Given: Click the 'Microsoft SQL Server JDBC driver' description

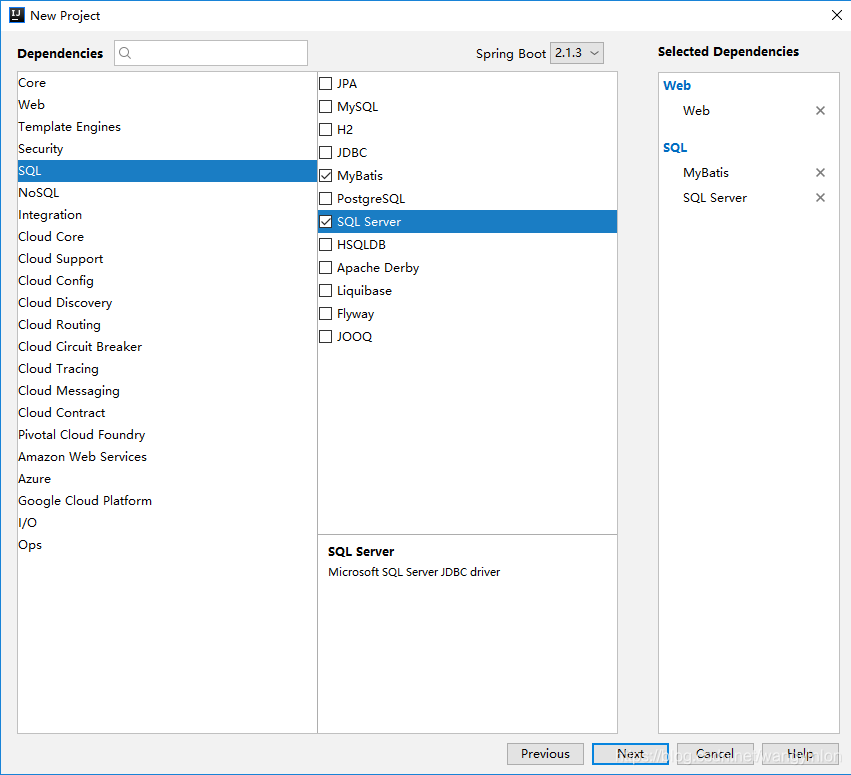Looking at the screenshot, I should tap(414, 572).
